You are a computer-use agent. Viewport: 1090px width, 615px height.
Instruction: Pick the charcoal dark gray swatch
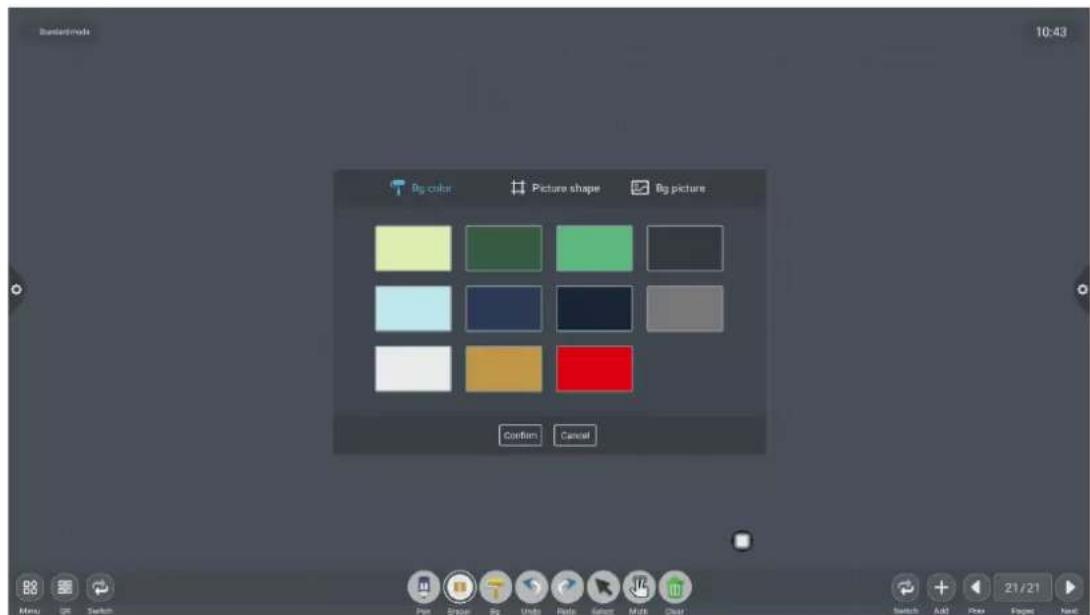pos(685,248)
